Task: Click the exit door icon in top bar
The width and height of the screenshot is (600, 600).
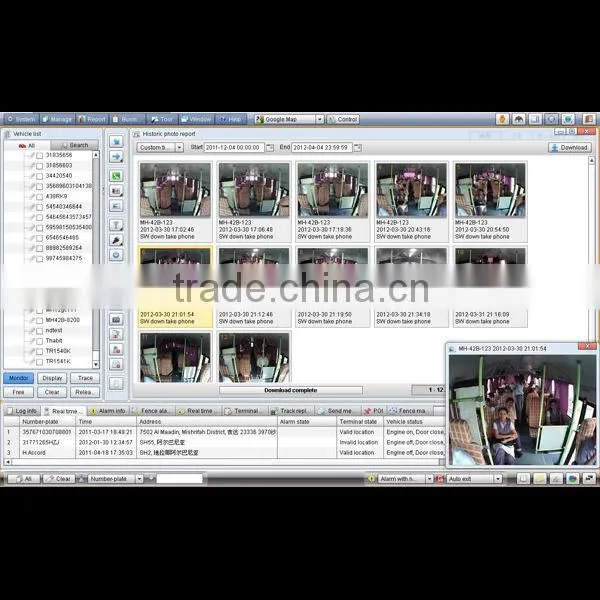Action: 589,119
